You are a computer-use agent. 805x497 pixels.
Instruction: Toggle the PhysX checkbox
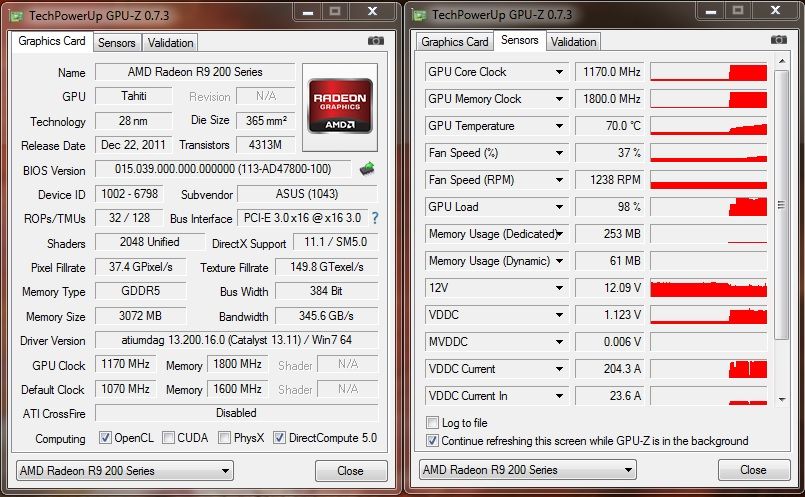(225, 438)
